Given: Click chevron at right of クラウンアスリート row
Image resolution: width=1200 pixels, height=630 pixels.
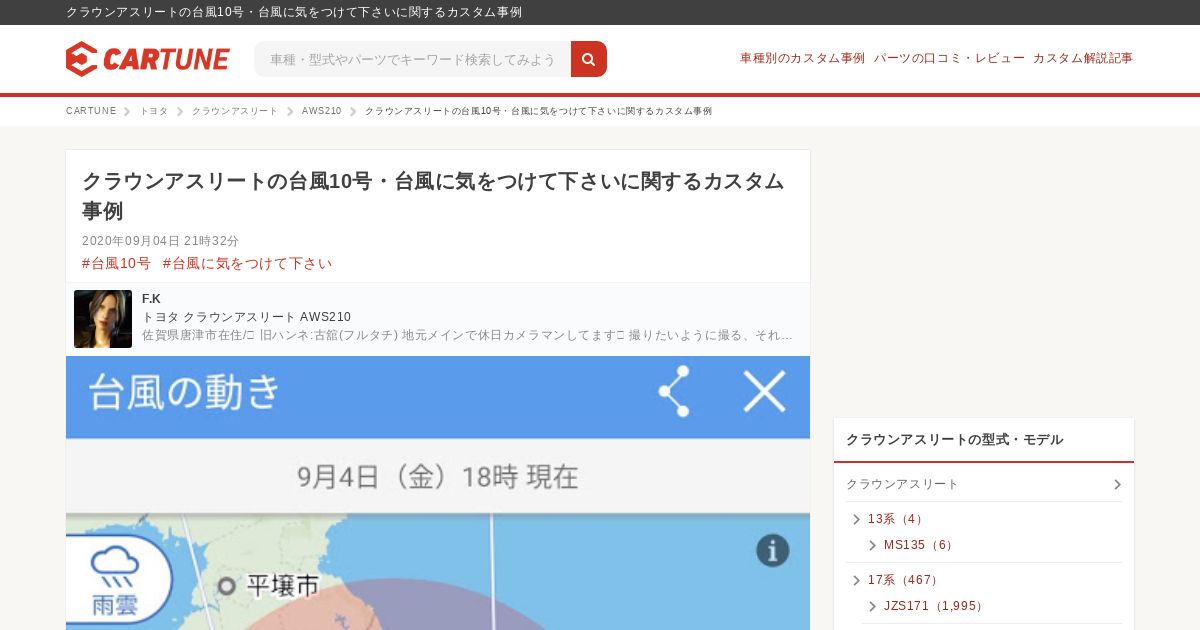Looking at the screenshot, I should click(1117, 484).
